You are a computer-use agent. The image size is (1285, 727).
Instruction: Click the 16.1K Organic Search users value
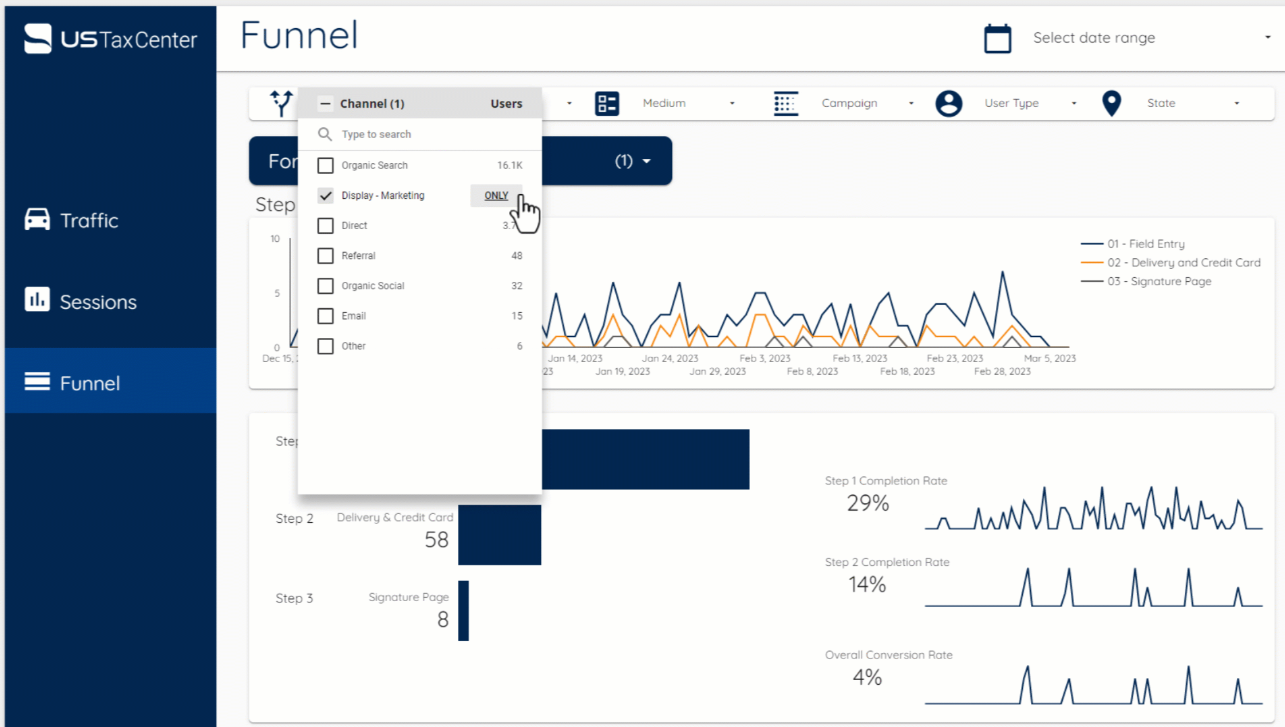(x=509, y=165)
